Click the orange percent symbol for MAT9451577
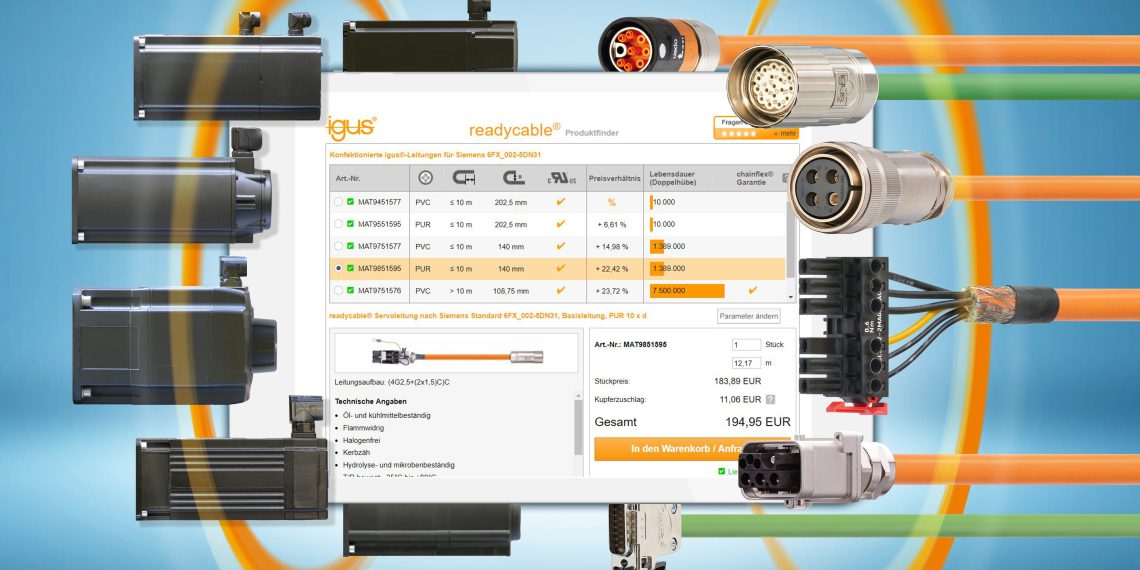The width and height of the screenshot is (1140, 570). click(x=612, y=203)
